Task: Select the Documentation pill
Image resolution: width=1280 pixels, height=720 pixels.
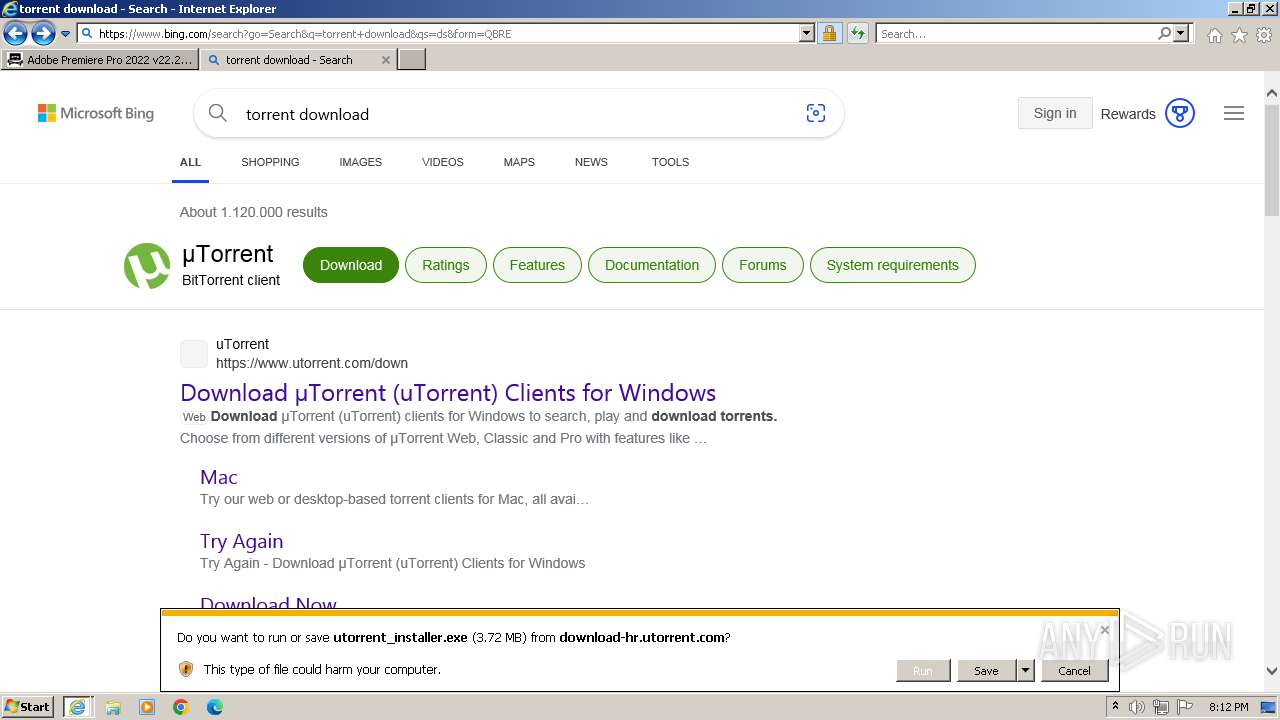Action: point(652,265)
